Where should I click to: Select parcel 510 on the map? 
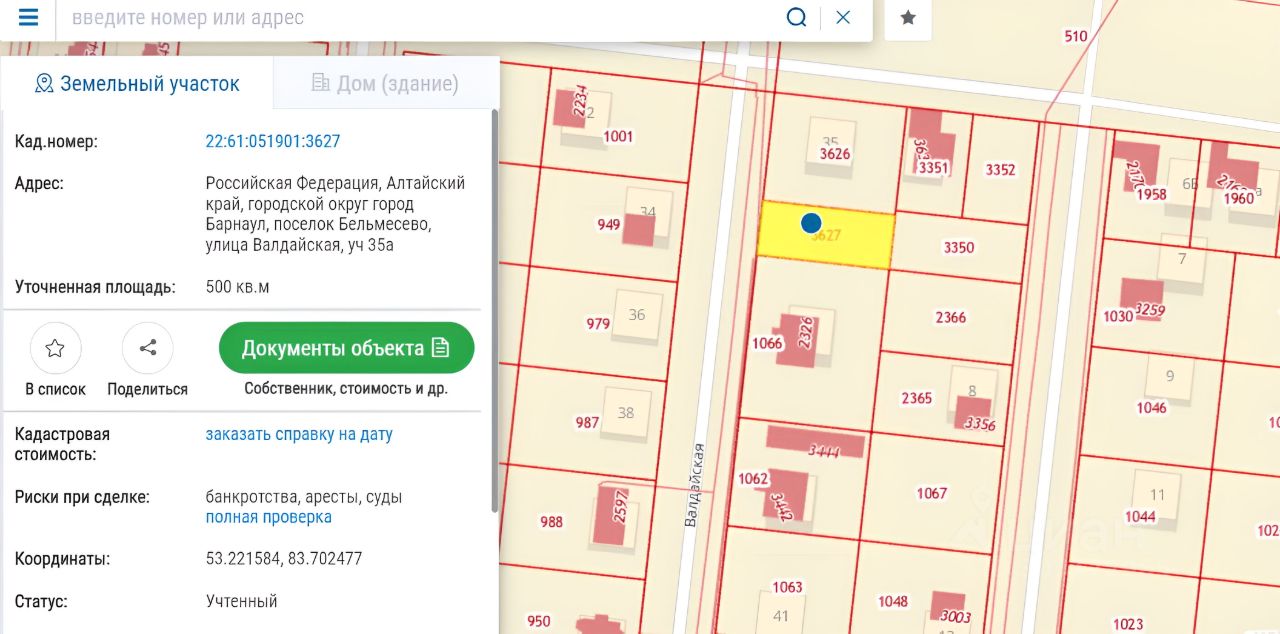click(x=1075, y=36)
